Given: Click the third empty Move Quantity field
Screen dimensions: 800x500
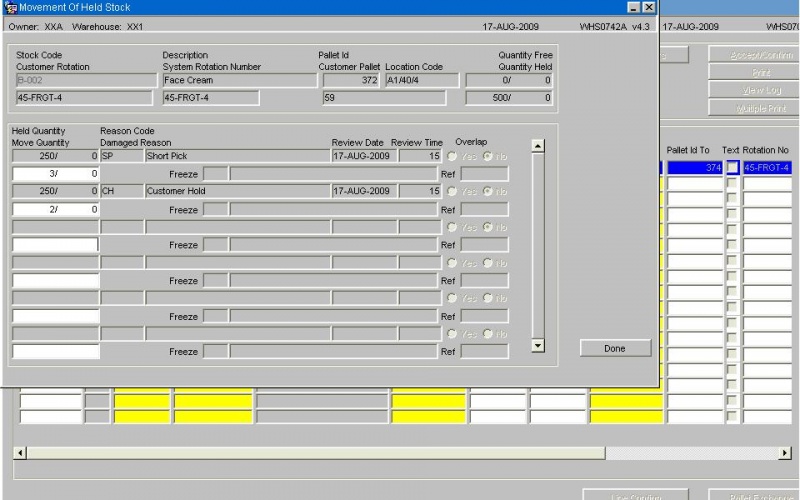Looking at the screenshot, I should click(x=55, y=316).
